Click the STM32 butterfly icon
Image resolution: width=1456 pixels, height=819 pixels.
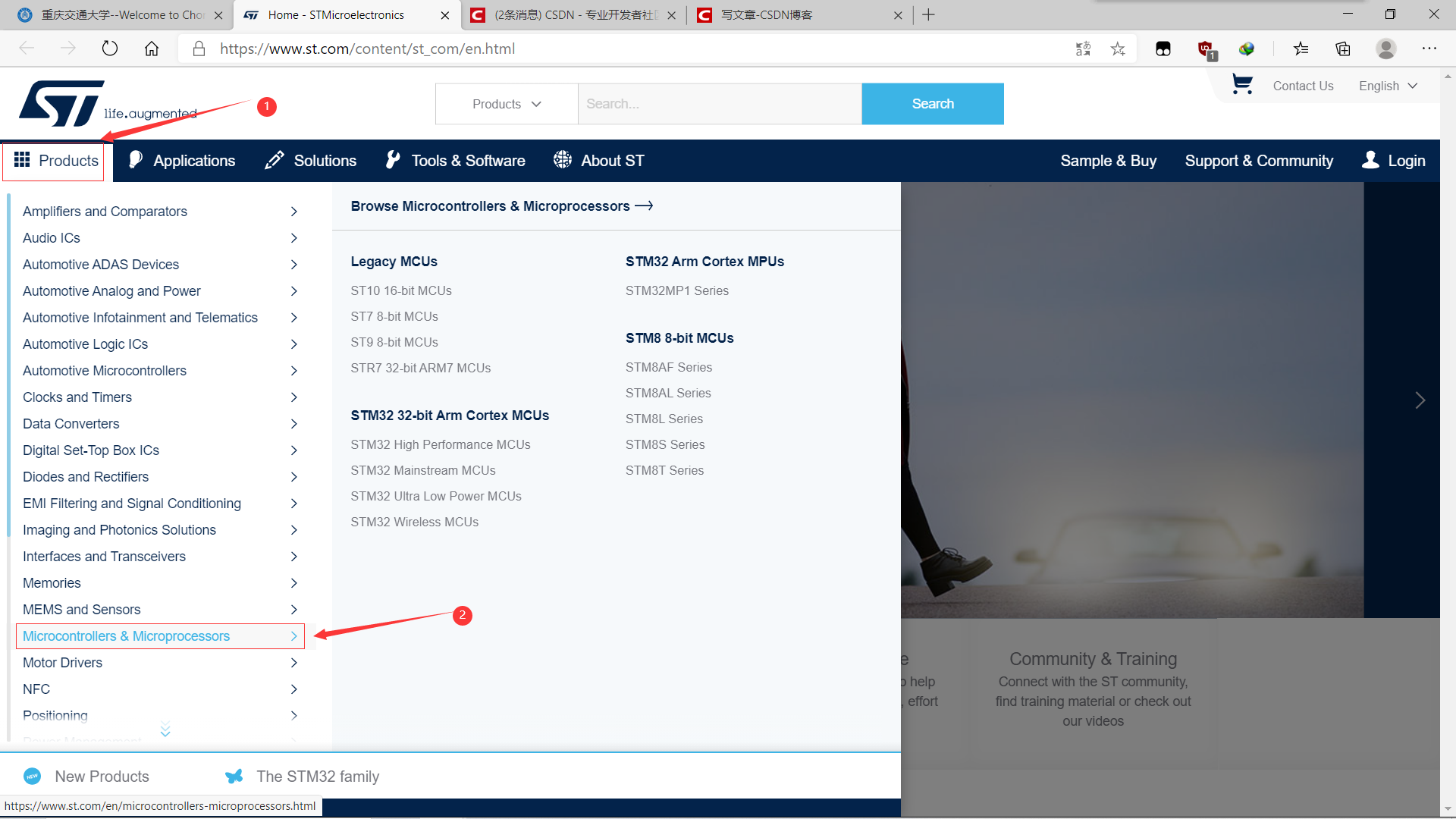tap(234, 776)
